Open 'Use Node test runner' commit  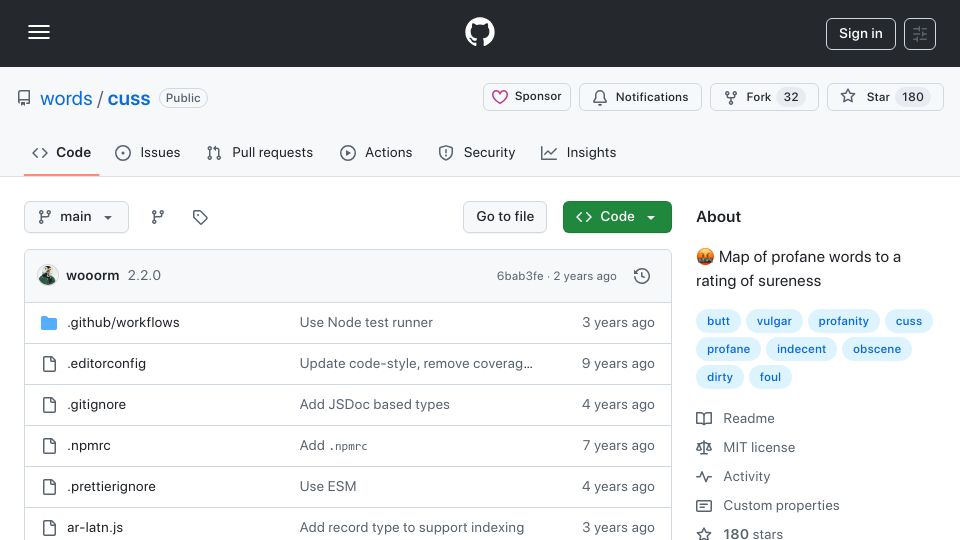(366, 323)
